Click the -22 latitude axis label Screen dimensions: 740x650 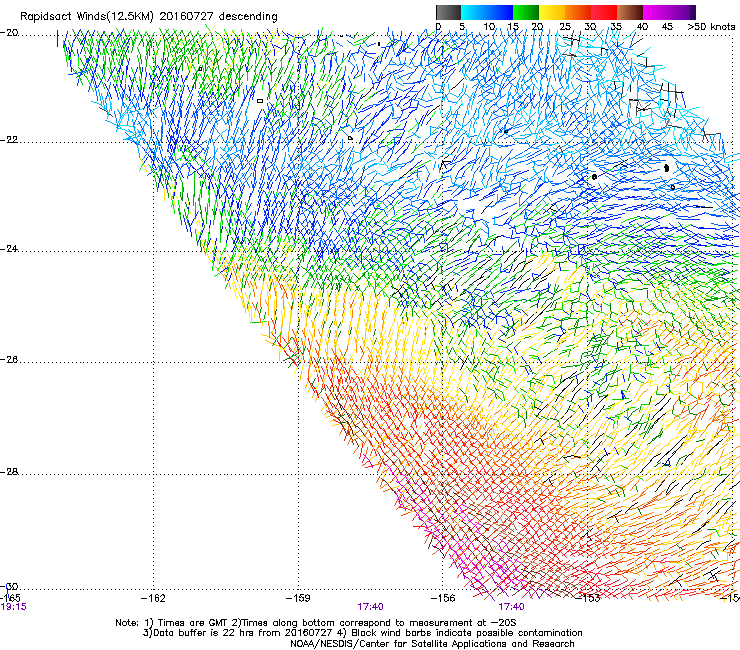point(9,140)
